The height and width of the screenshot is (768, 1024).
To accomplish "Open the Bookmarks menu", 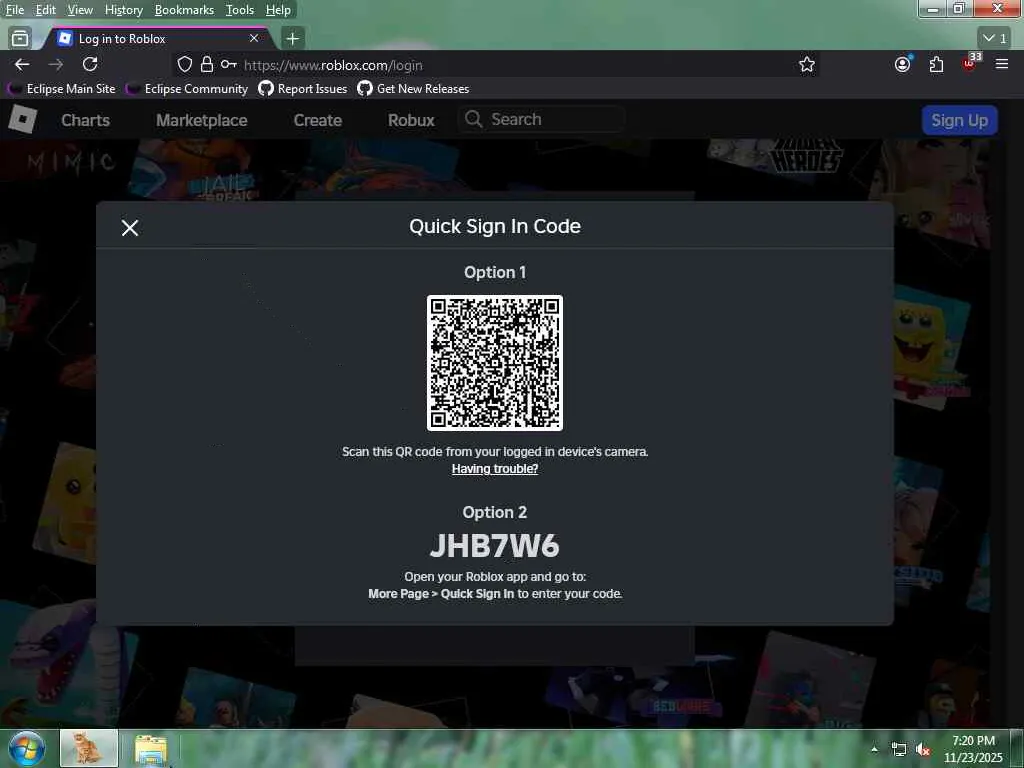I will click(184, 10).
